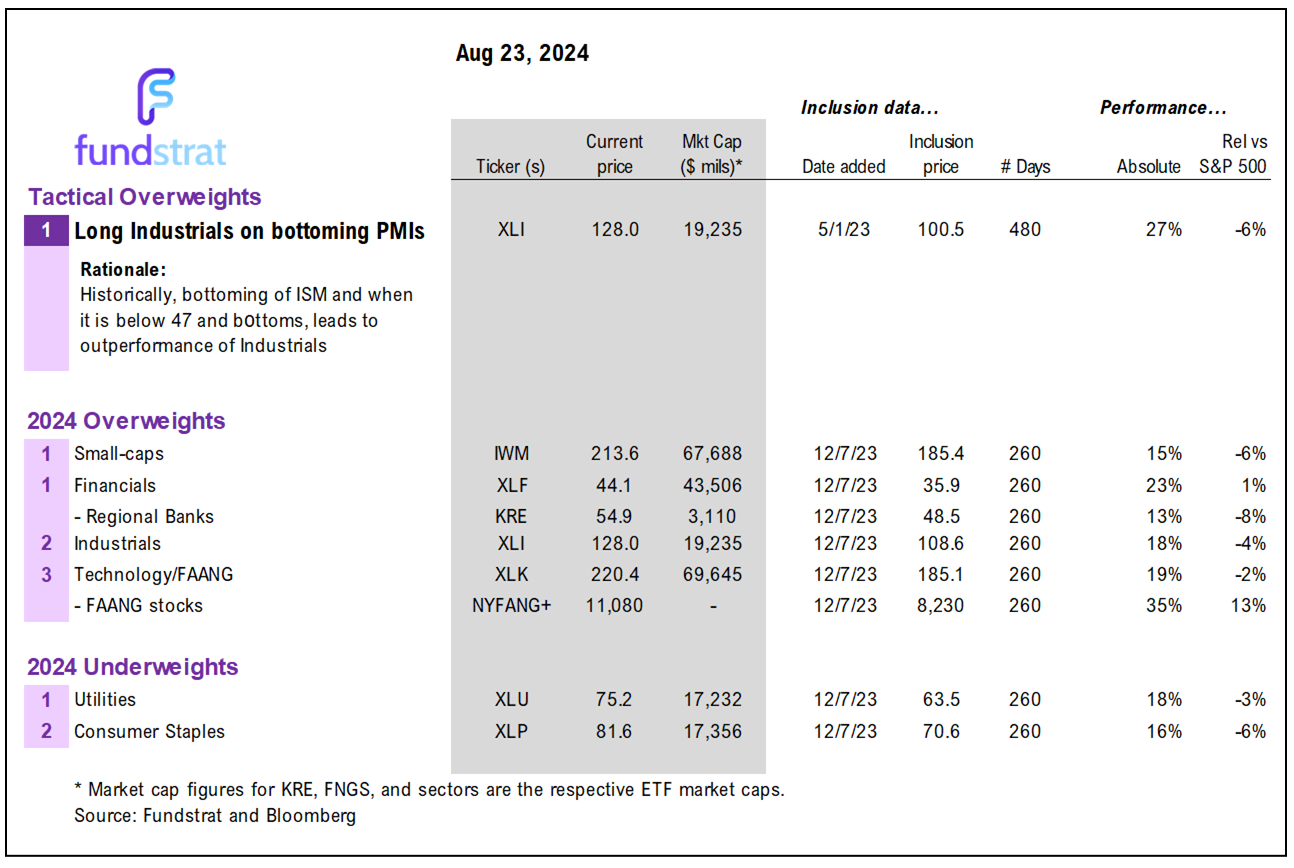Image resolution: width=1294 pixels, height=868 pixels.
Task: Click the XLI ticker in Tactical Overweights
Action: 510,230
